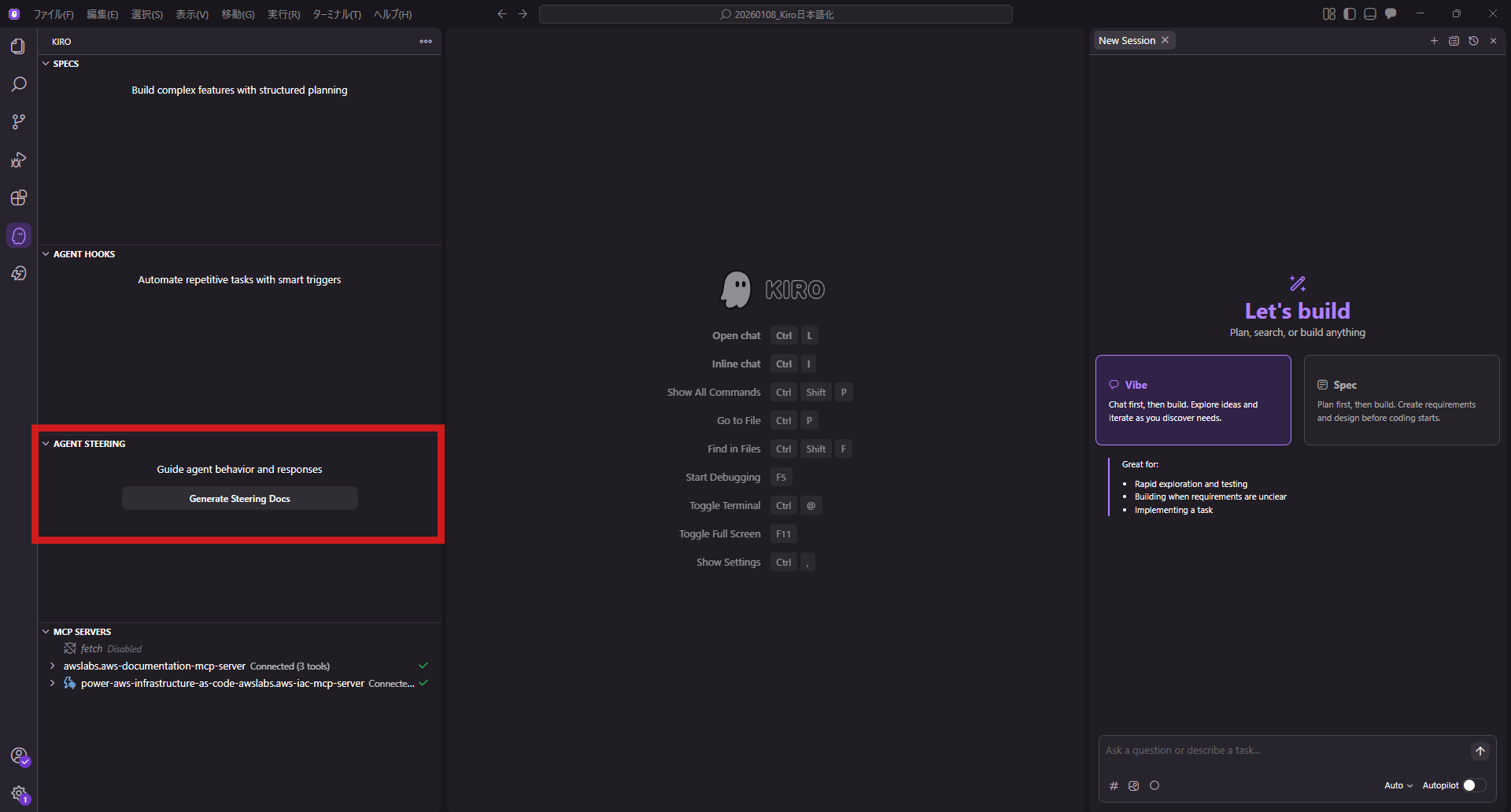Select the Vibe mode card

coord(1192,400)
